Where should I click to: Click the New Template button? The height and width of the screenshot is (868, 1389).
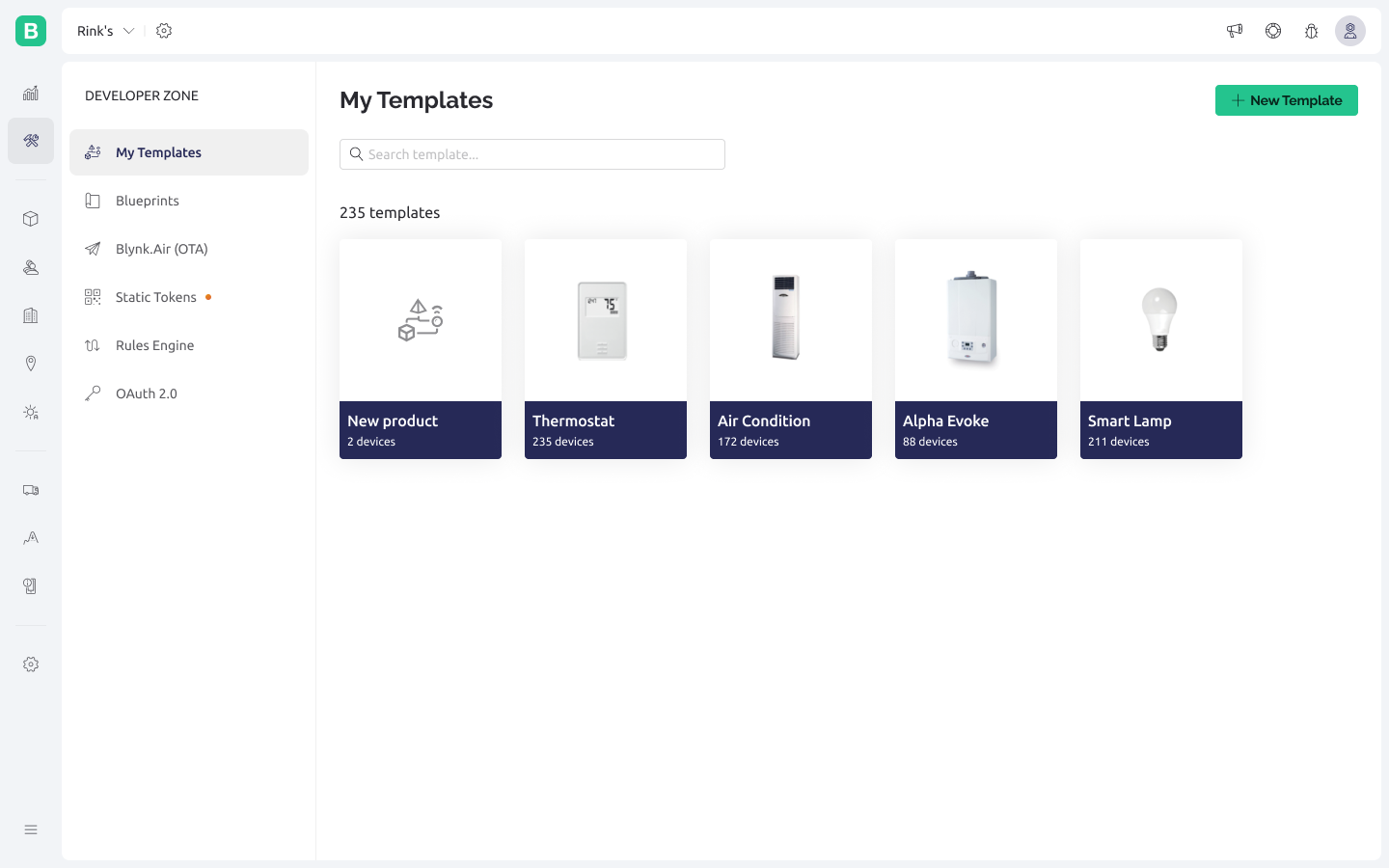[1286, 100]
